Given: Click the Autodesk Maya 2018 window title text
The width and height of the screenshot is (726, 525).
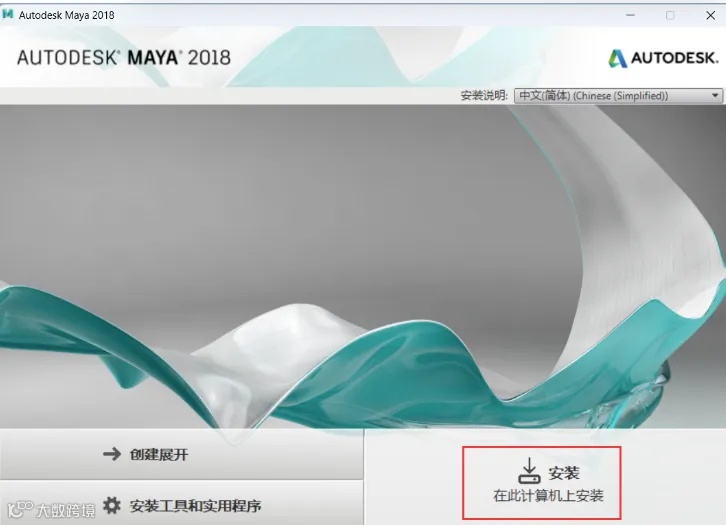Looking at the screenshot, I should pyautogui.click(x=67, y=15).
